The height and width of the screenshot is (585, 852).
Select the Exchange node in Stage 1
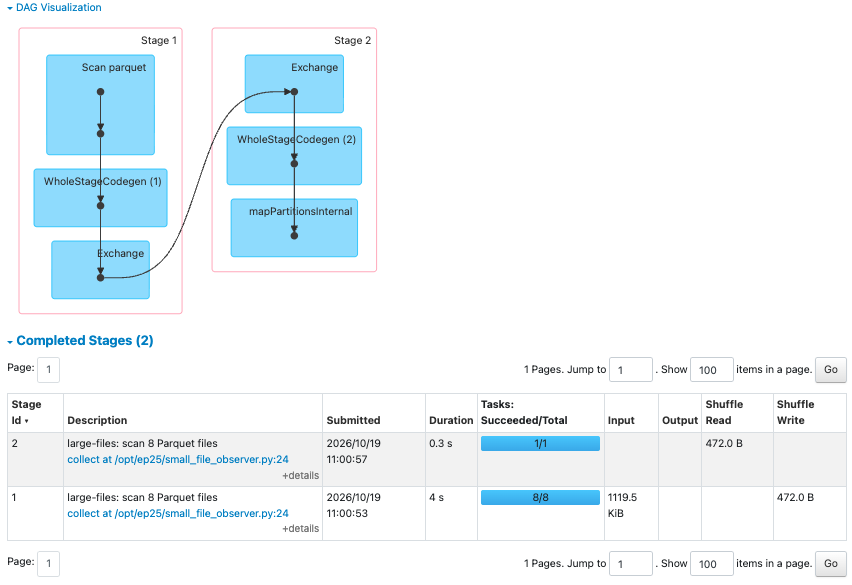[101, 270]
